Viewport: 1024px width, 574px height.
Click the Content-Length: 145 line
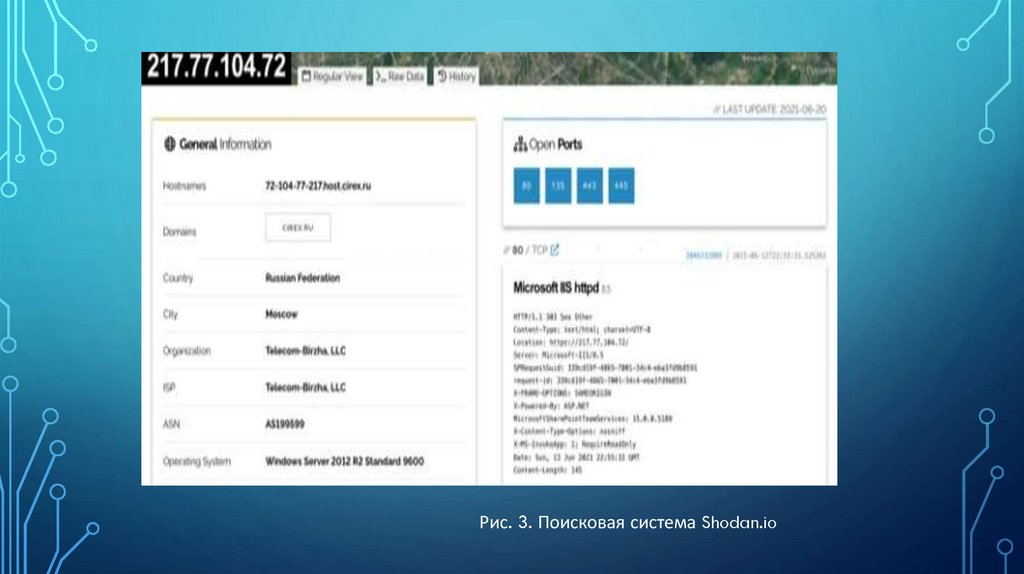[x=547, y=470]
